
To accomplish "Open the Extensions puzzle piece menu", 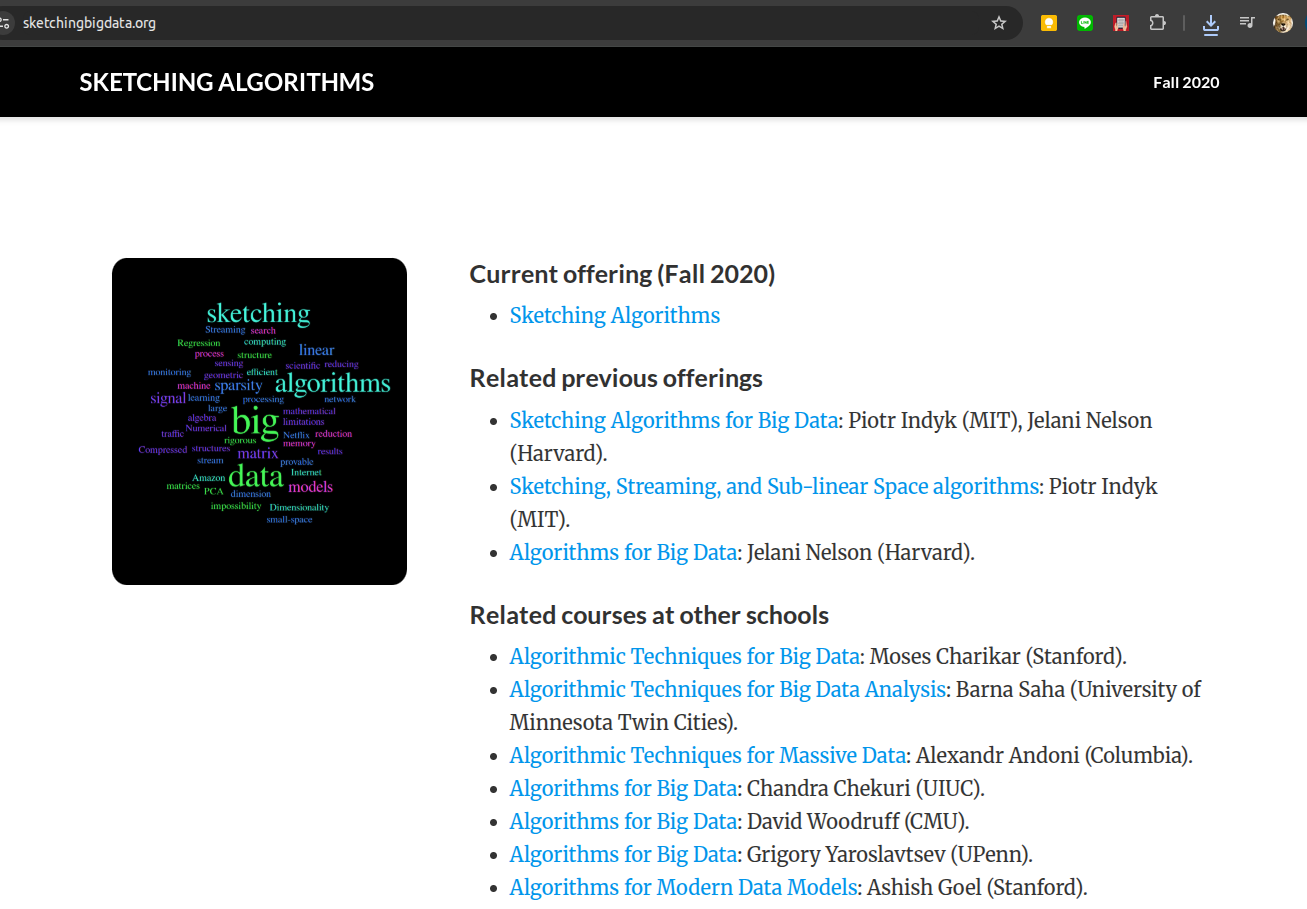I will [x=1157, y=23].
